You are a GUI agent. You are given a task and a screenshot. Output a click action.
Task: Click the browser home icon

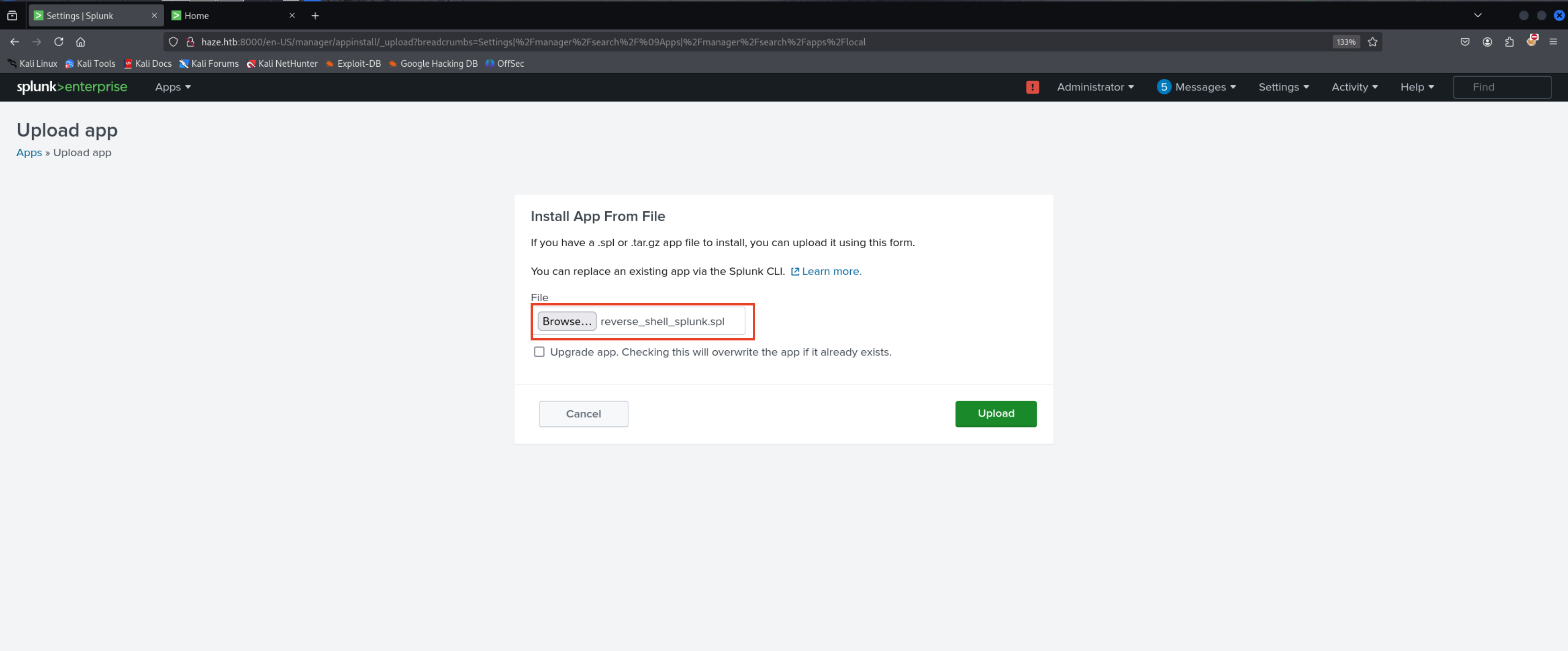pyautogui.click(x=80, y=42)
